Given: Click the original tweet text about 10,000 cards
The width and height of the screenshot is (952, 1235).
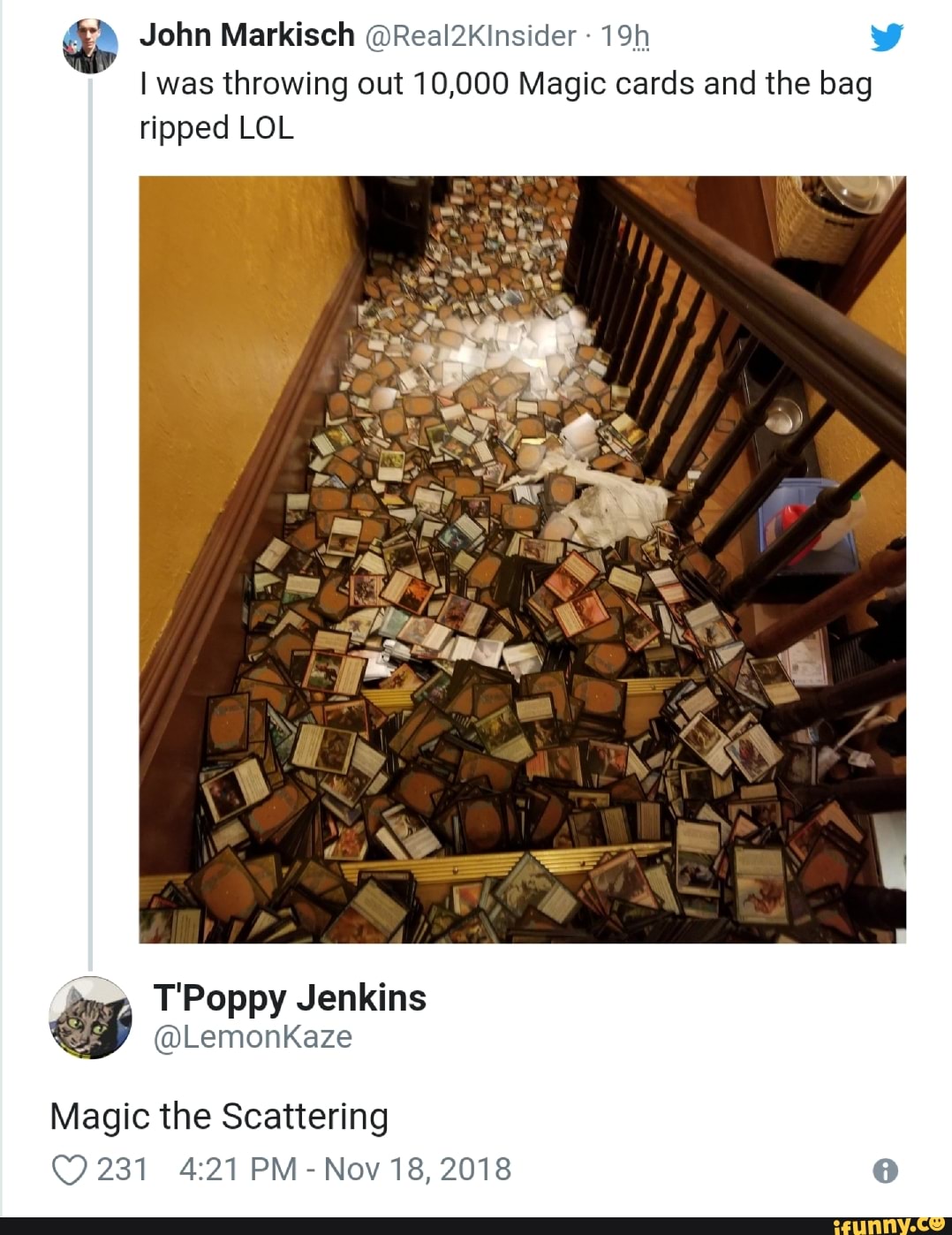Looking at the screenshot, I should pyautogui.click(x=506, y=105).
